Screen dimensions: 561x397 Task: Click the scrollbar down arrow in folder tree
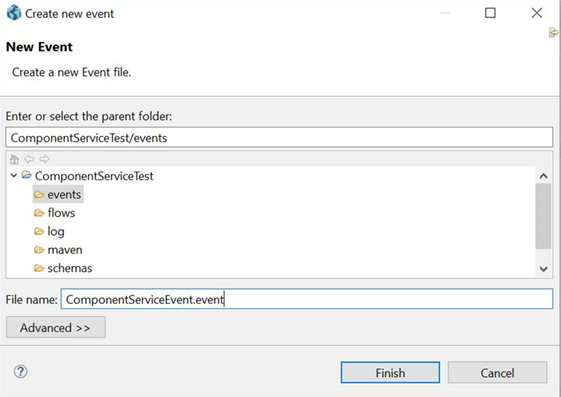pos(543,269)
